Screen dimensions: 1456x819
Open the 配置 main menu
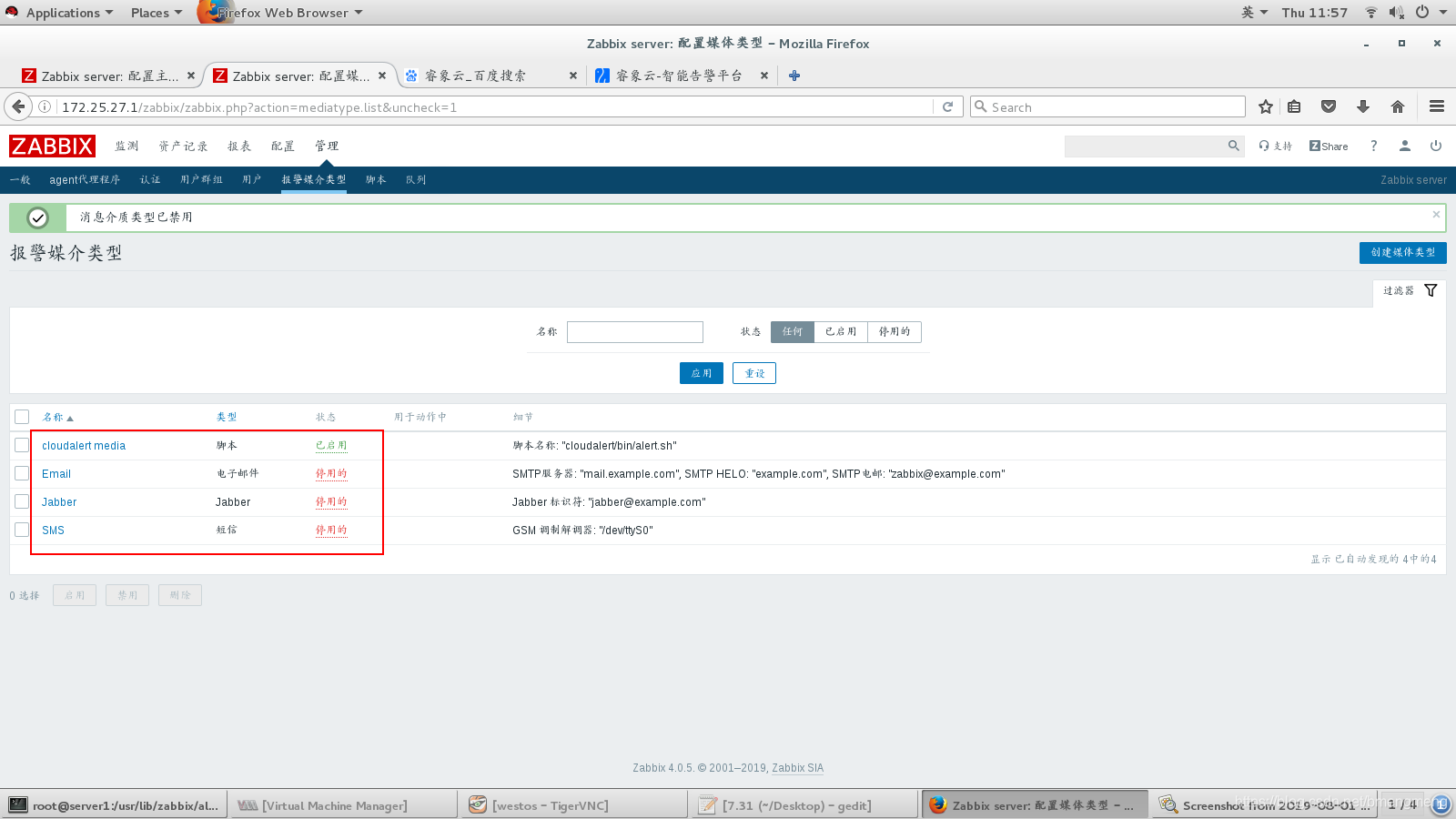(x=283, y=146)
